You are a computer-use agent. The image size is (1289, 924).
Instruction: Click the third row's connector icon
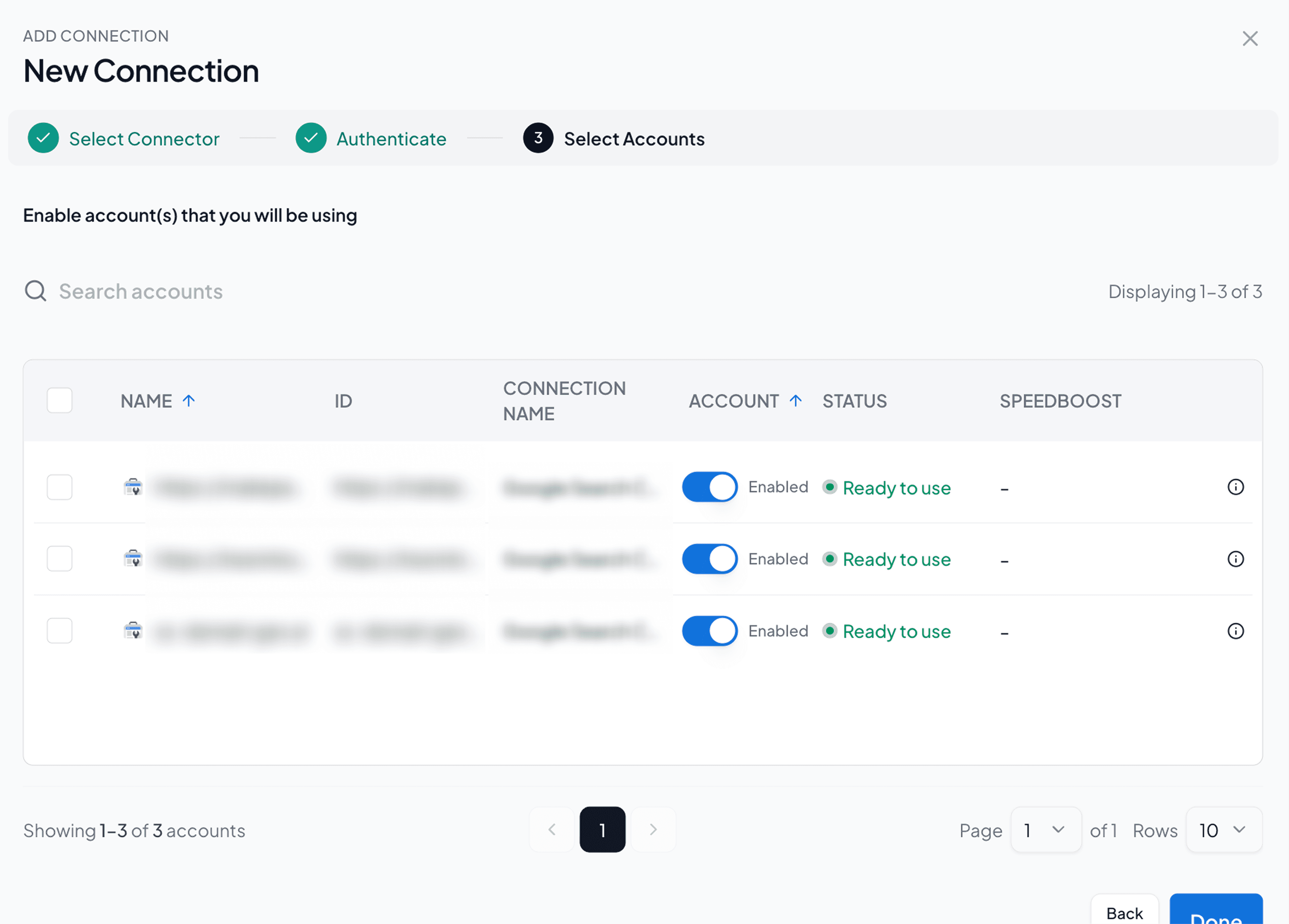click(x=133, y=631)
